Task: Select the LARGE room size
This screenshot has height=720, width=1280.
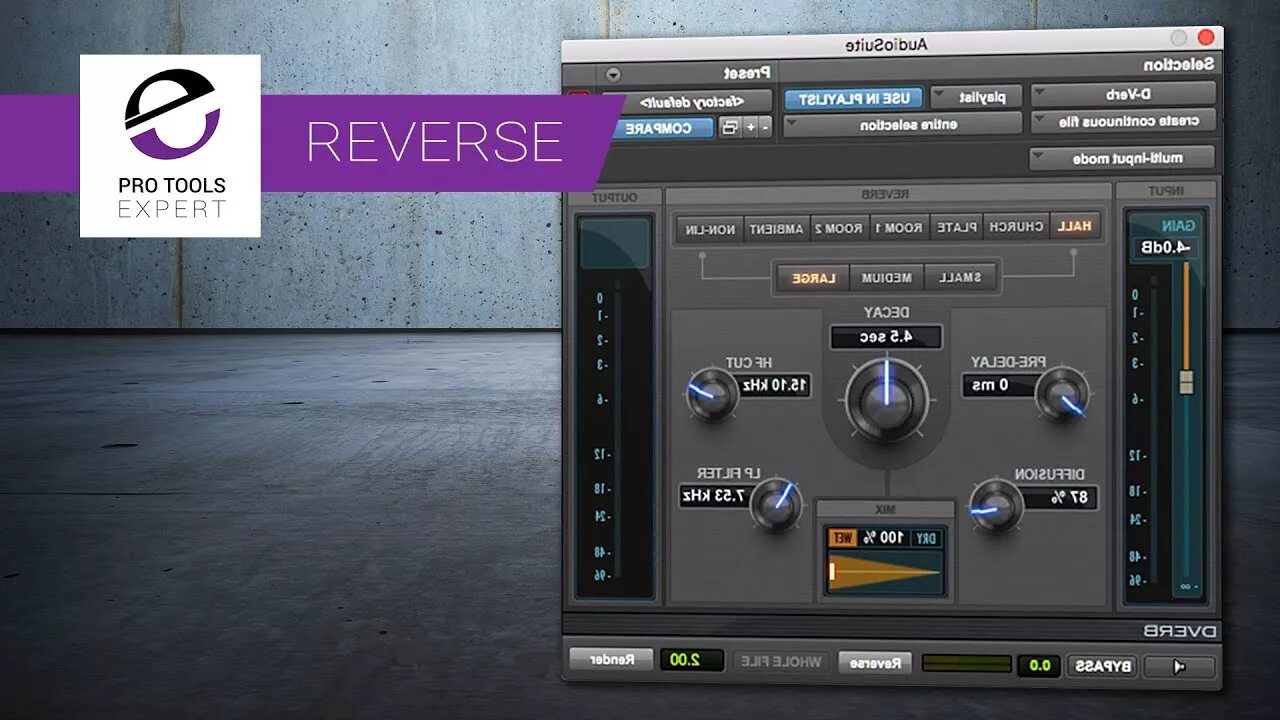Action: (x=814, y=278)
